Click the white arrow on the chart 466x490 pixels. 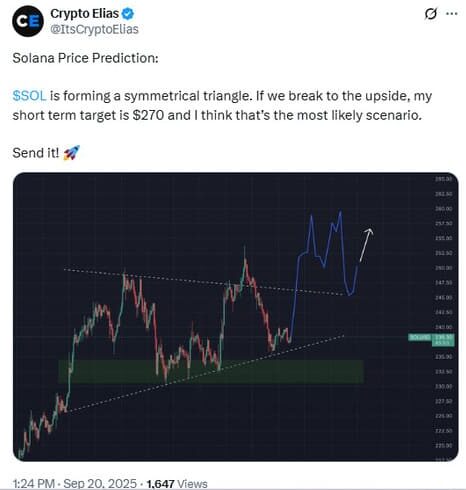click(x=366, y=245)
